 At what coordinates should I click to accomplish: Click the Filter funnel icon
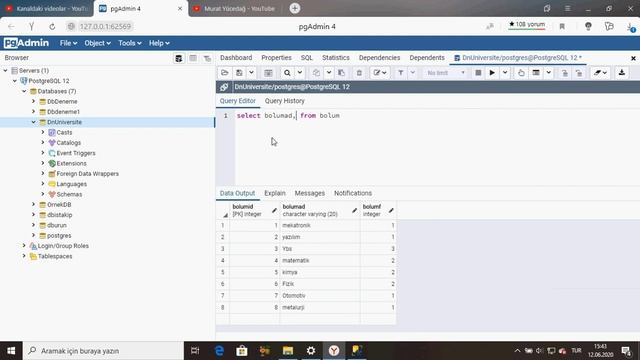pyautogui.click(x=401, y=73)
